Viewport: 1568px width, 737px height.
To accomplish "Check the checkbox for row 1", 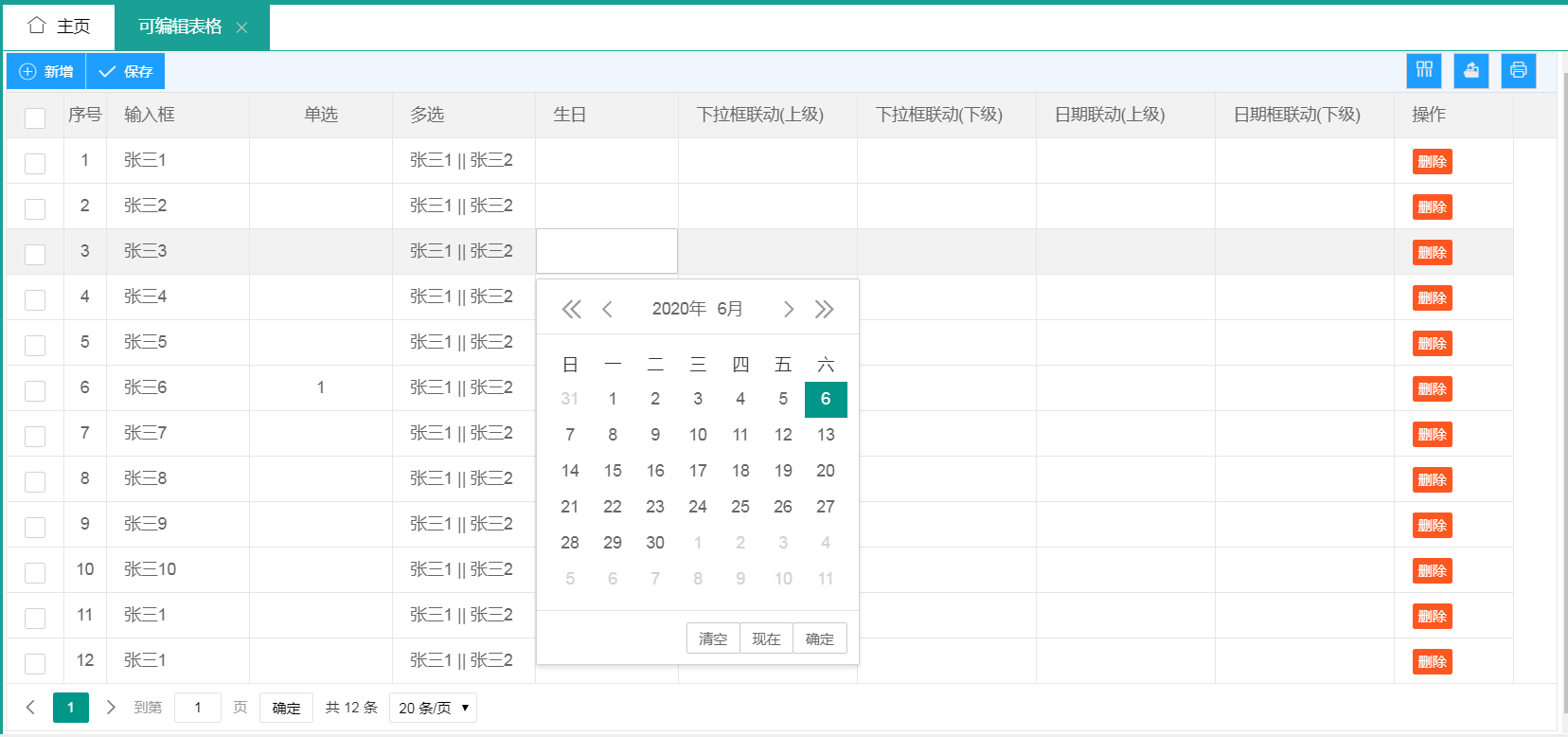I will point(35,163).
